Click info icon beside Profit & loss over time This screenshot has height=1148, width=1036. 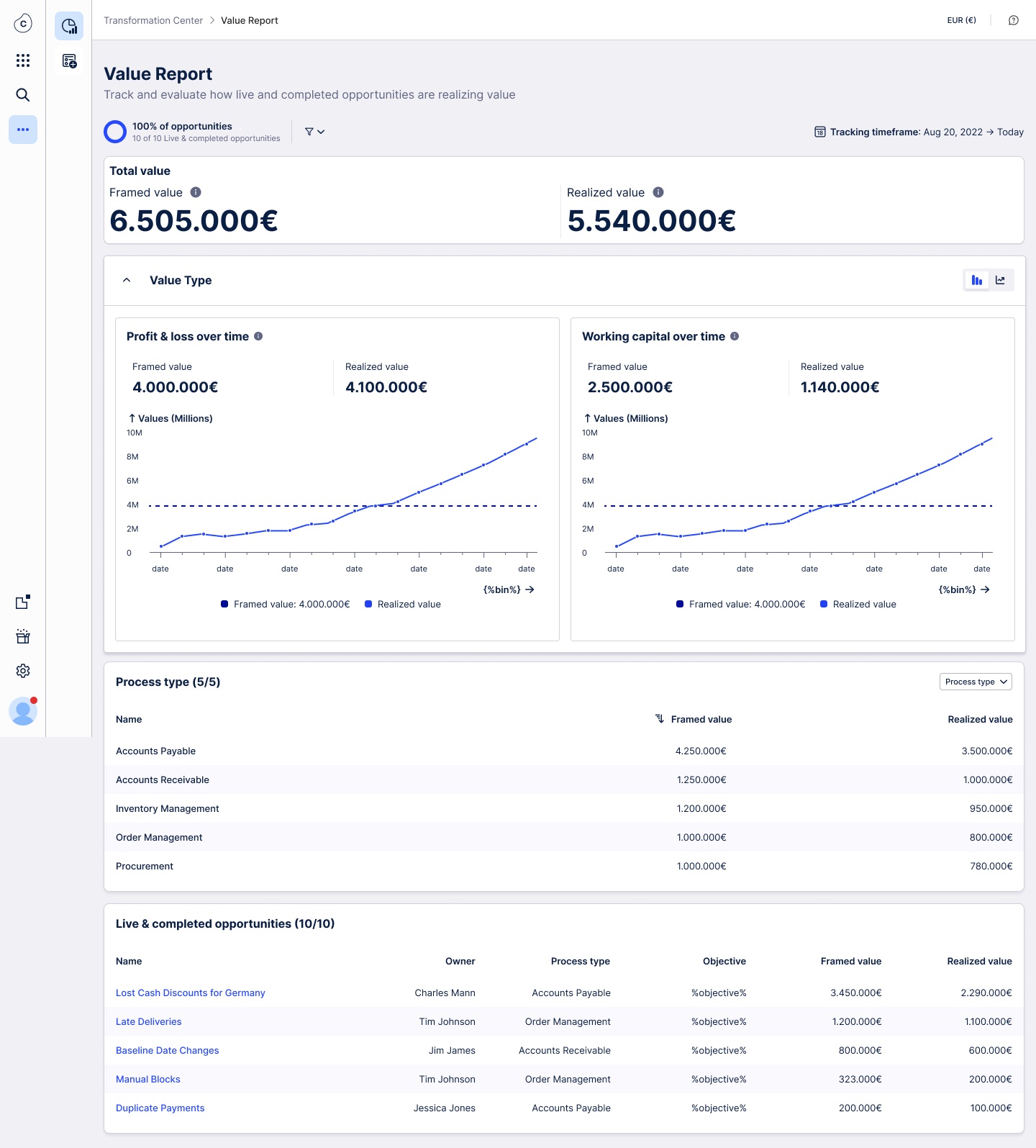[258, 336]
